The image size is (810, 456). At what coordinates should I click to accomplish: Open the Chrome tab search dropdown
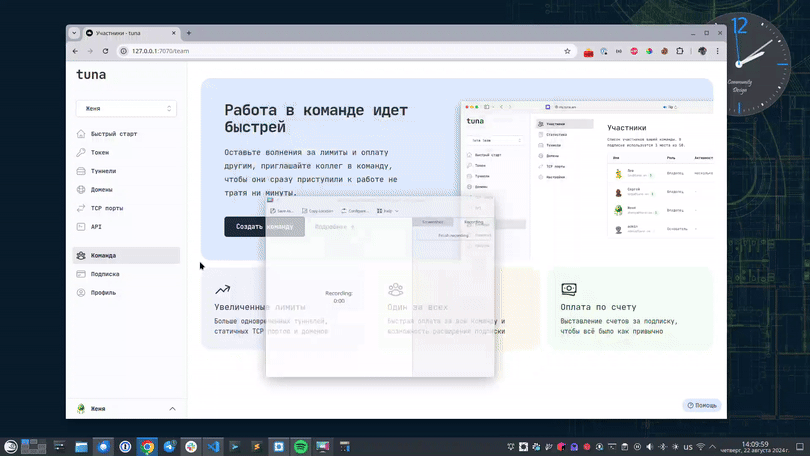74,33
